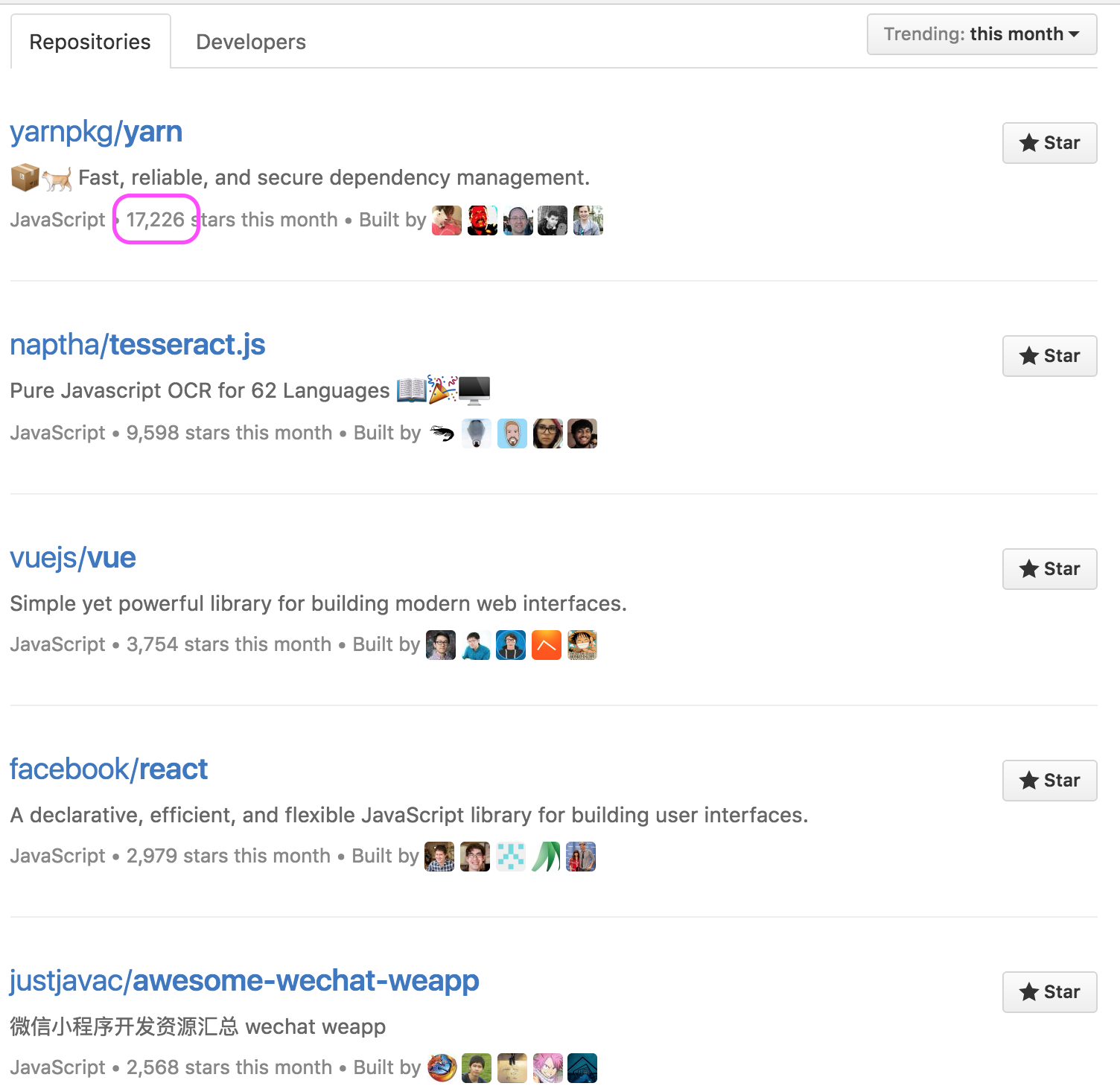
Task: Open the yarnpkg/yarn repository link
Action: pos(96,132)
